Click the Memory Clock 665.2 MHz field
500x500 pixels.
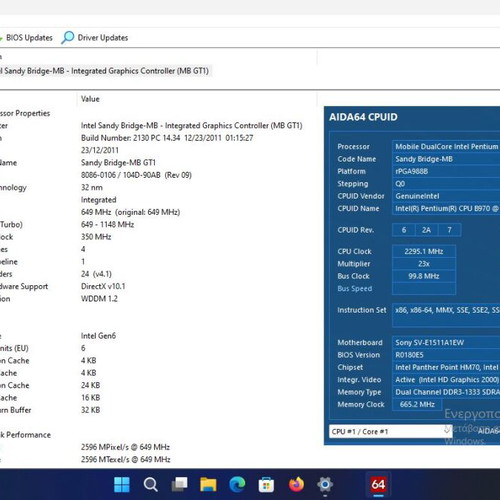(417, 404)
